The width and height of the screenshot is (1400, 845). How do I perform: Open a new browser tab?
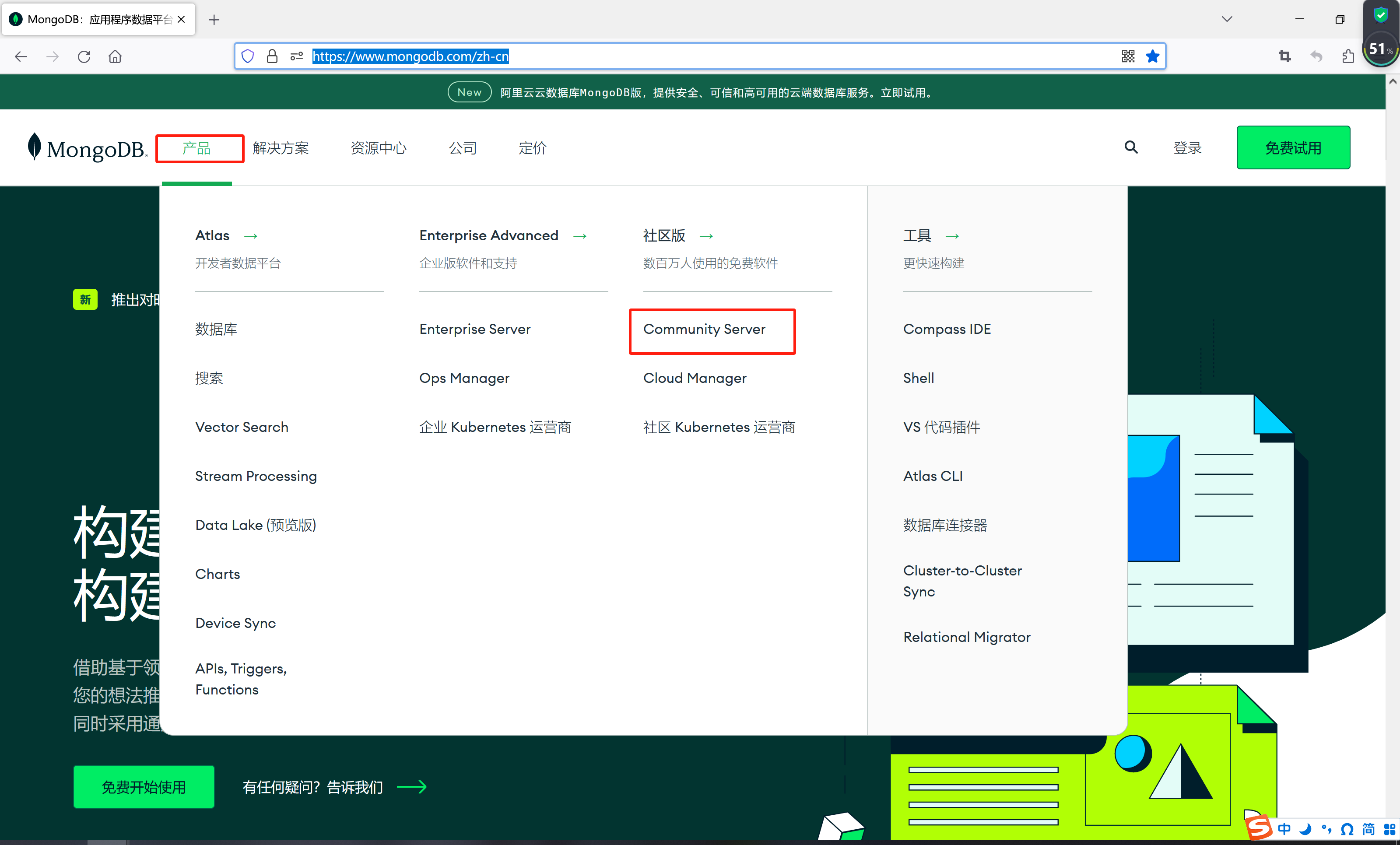coord(214,20)
